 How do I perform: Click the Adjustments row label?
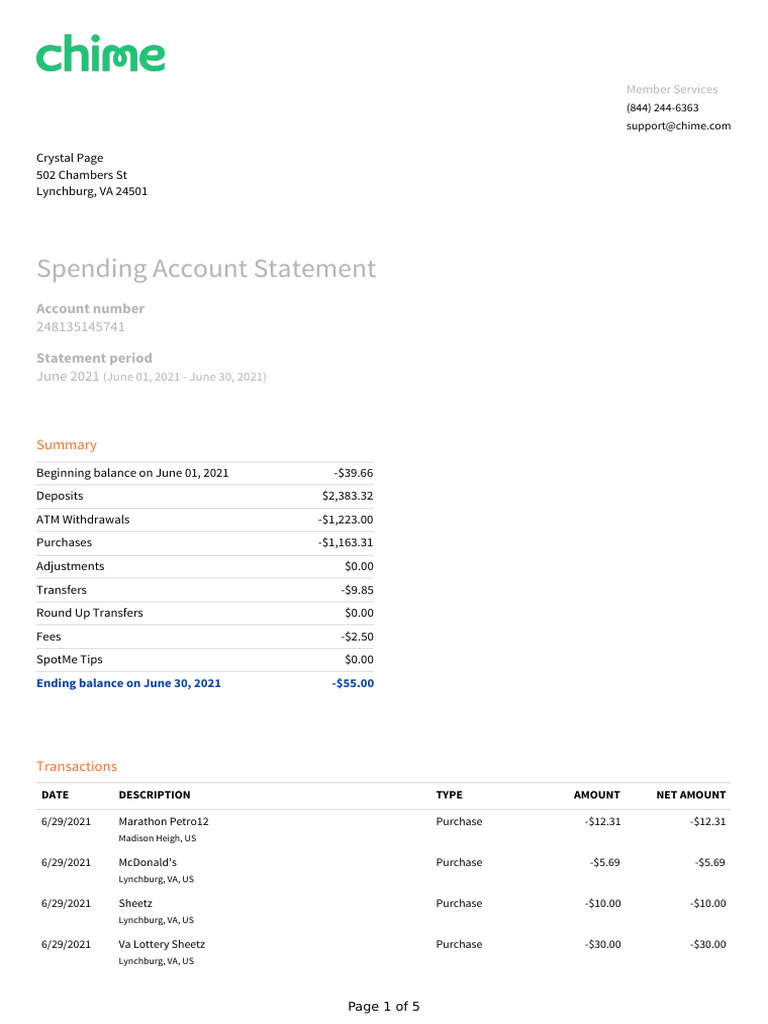tap(71, 566)
